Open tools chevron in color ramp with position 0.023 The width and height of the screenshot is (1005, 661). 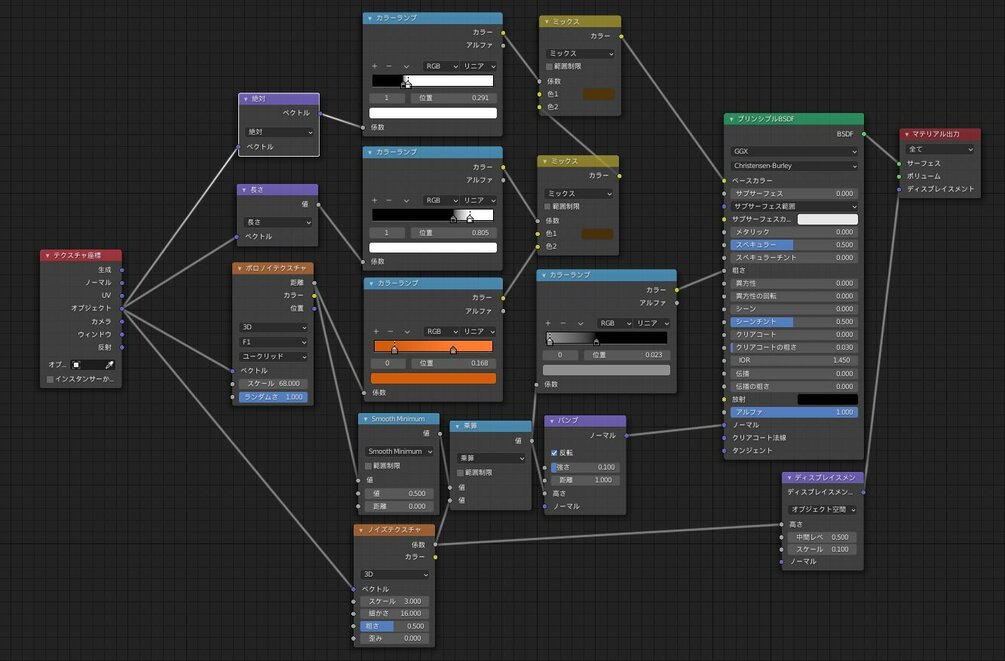pos(580,323)
